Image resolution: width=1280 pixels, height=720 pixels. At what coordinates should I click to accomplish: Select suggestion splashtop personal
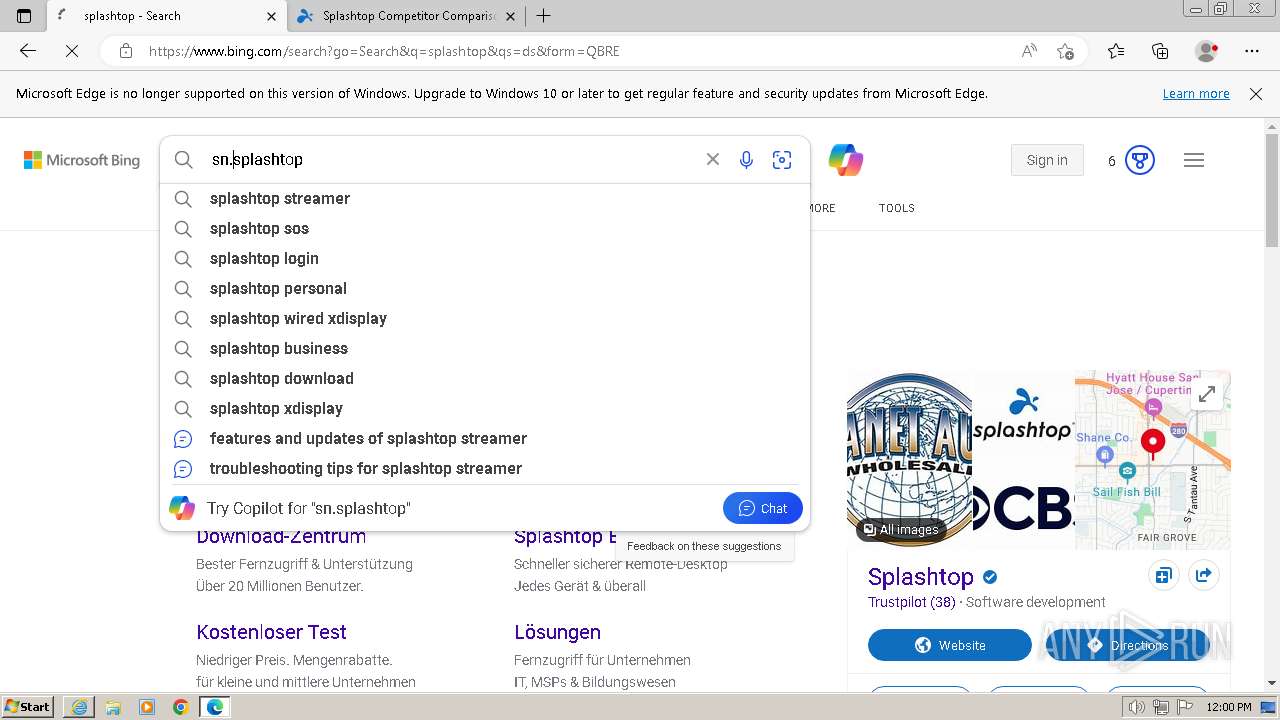[485, 288]
